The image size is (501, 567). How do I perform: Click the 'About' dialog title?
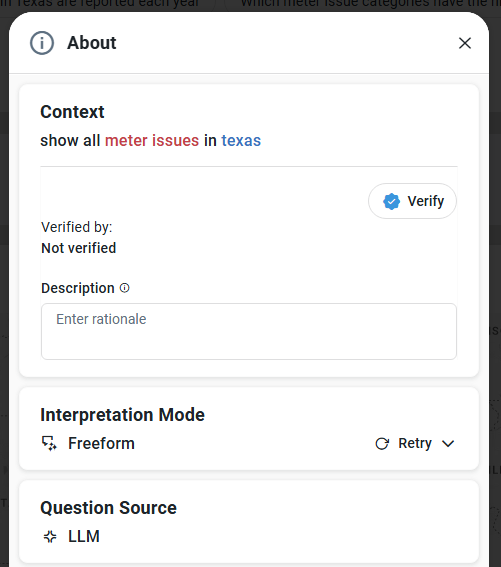(92, 43)
